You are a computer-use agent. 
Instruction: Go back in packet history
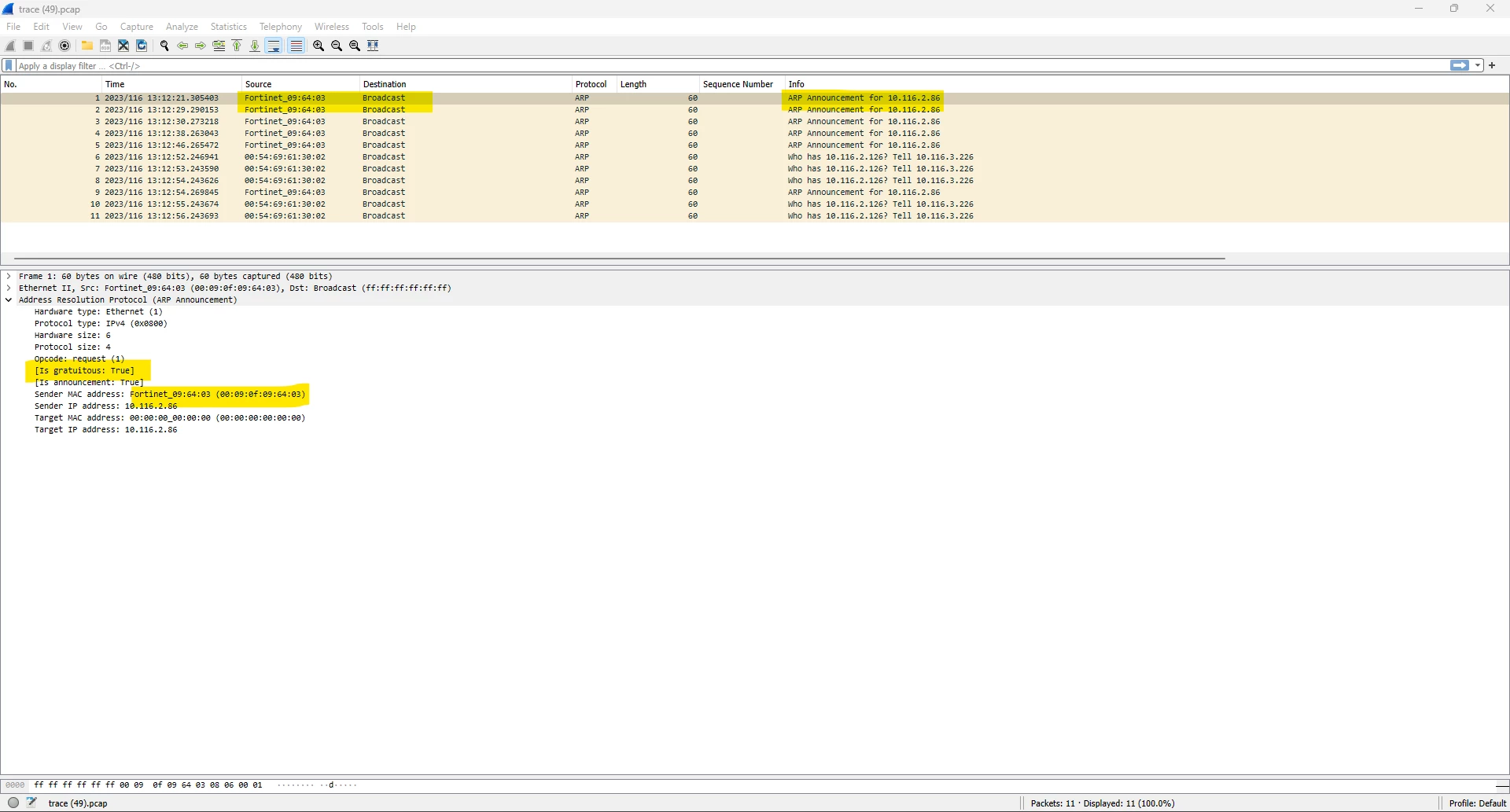coord(182,46)
